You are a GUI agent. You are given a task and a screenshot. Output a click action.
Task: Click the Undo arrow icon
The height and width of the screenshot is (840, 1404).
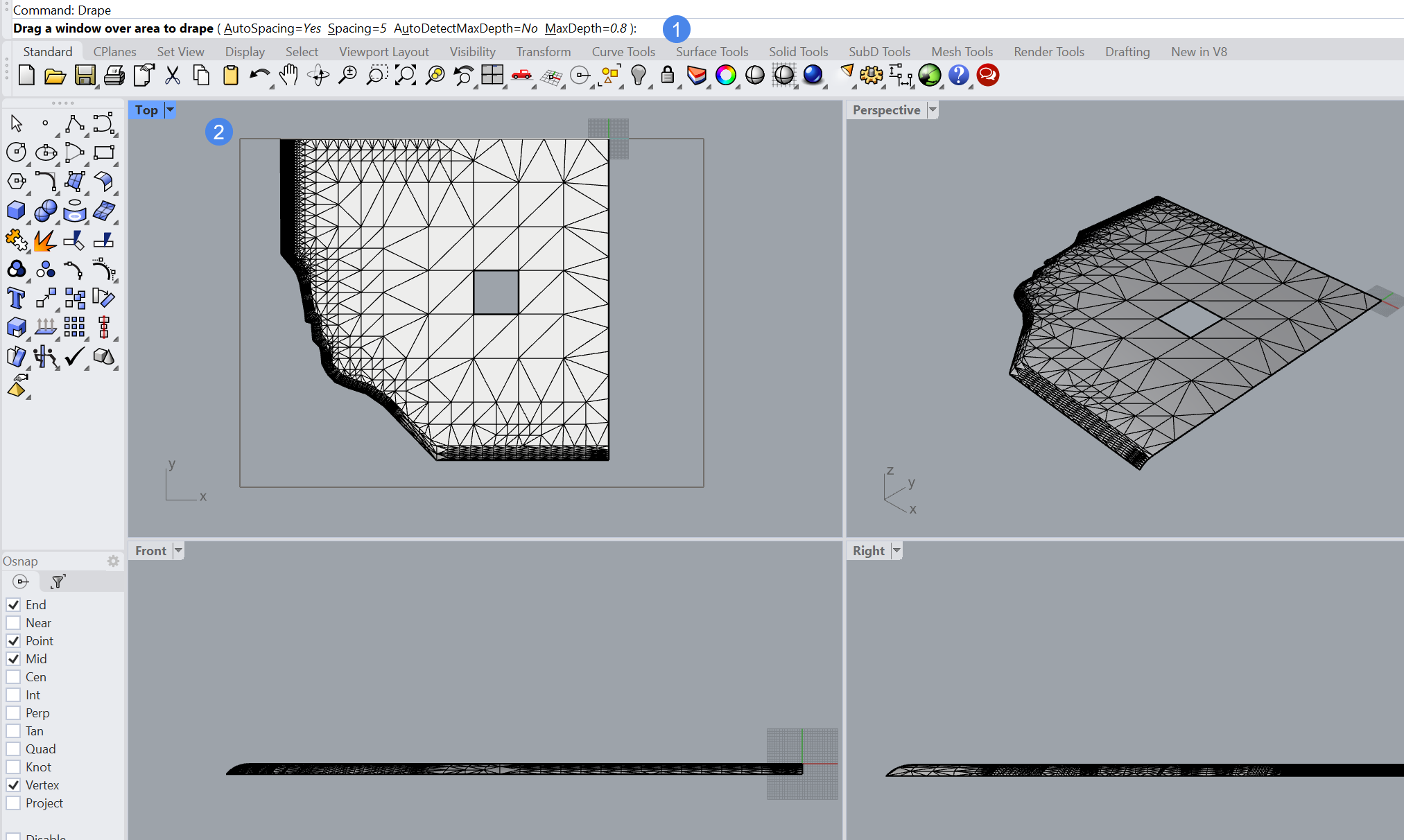pos(259,76)
